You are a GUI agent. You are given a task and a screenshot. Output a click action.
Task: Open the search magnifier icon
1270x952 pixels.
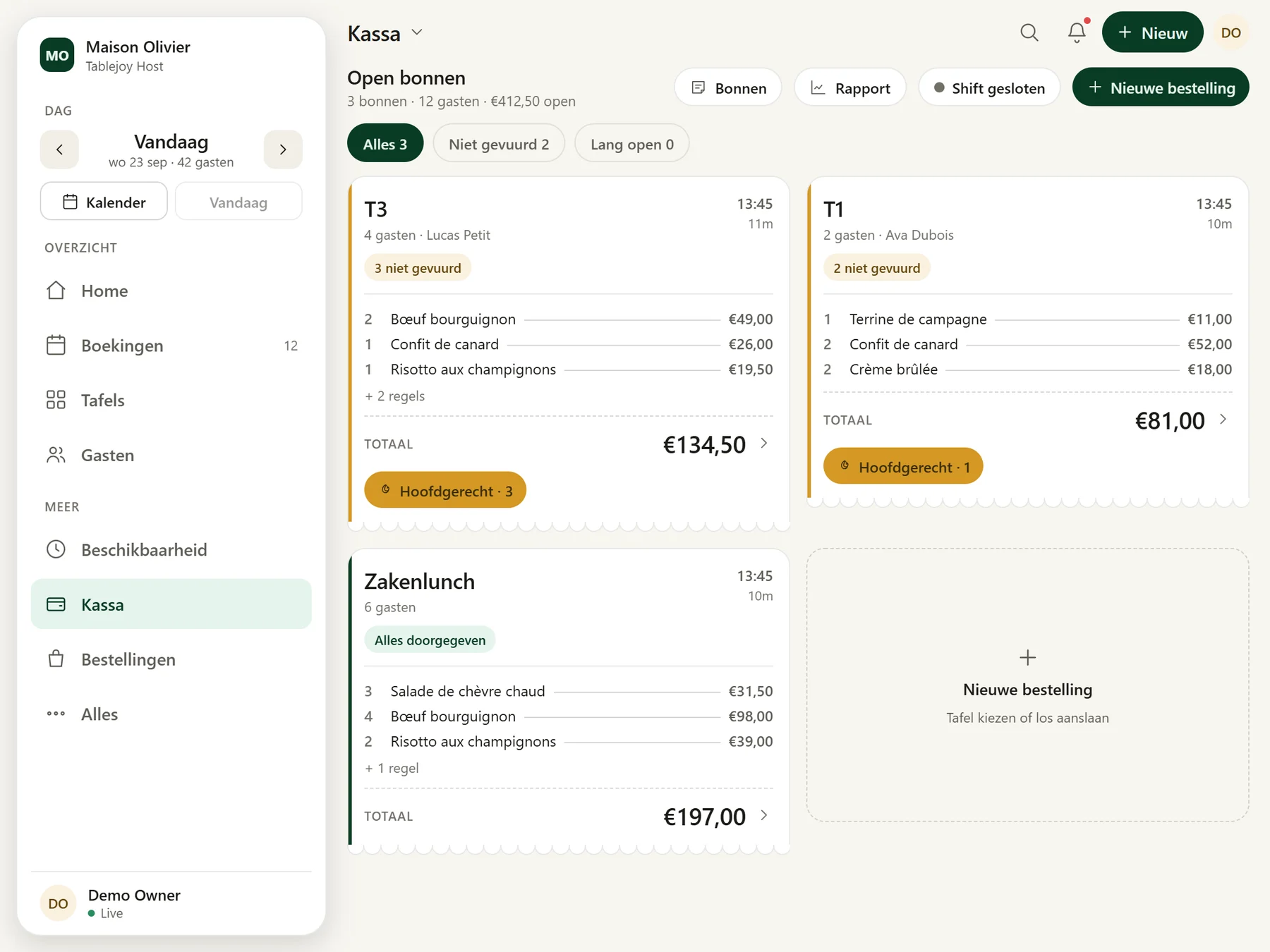click(x=1029, y=32)
